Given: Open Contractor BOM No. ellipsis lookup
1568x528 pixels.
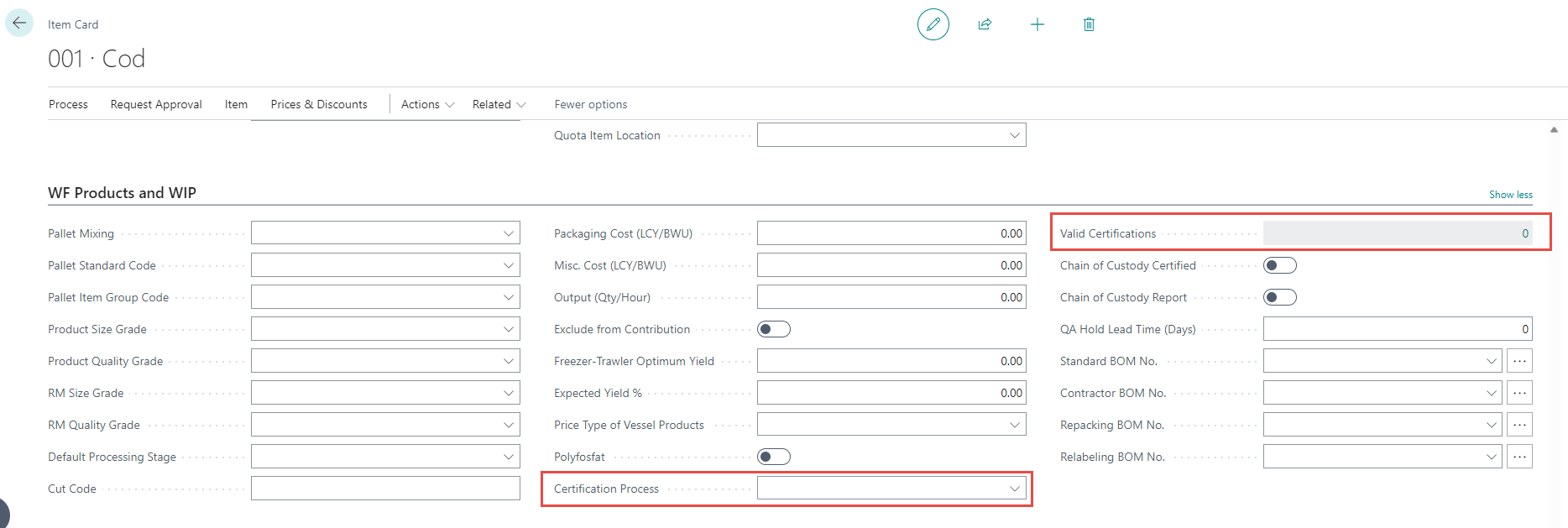Looking at the screenshot, I should (1519, 393).
